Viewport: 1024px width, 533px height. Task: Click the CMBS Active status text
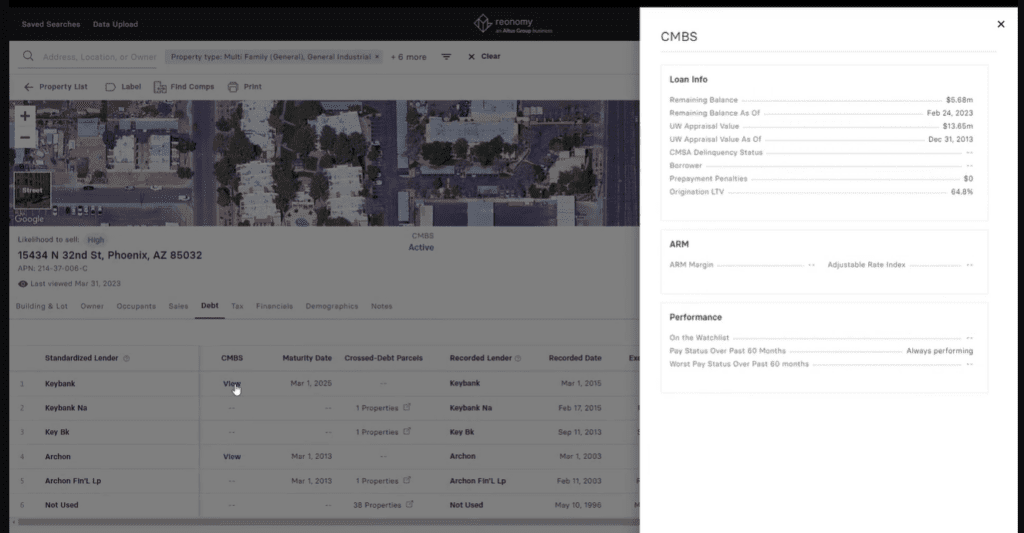click(421, 248)
